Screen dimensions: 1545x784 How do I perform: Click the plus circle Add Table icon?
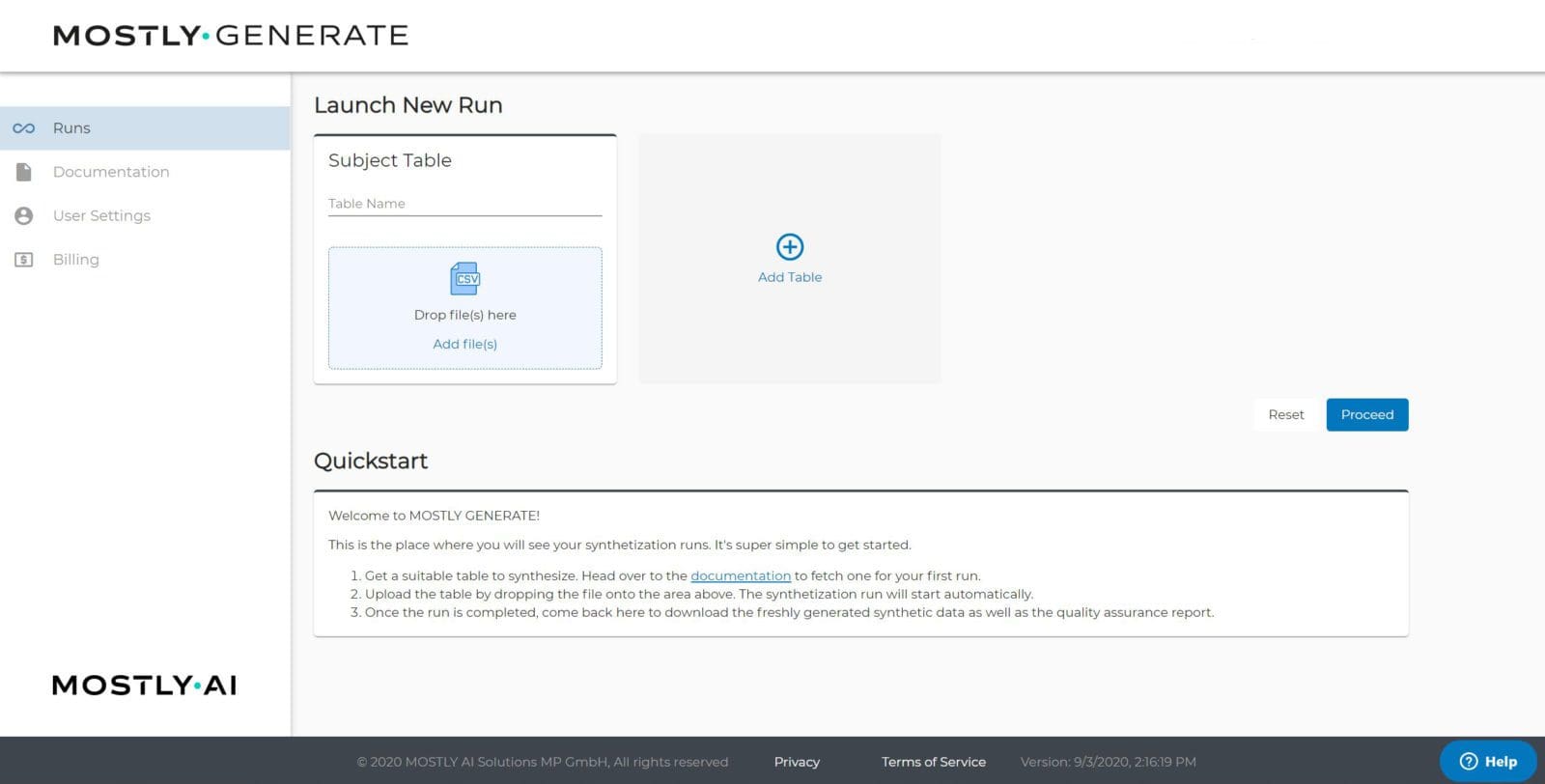click(x=790, y=247)
